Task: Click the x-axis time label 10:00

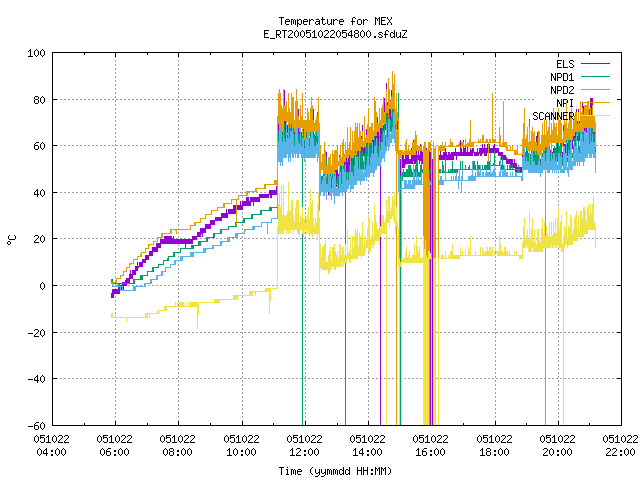Action: coord(241,452)
